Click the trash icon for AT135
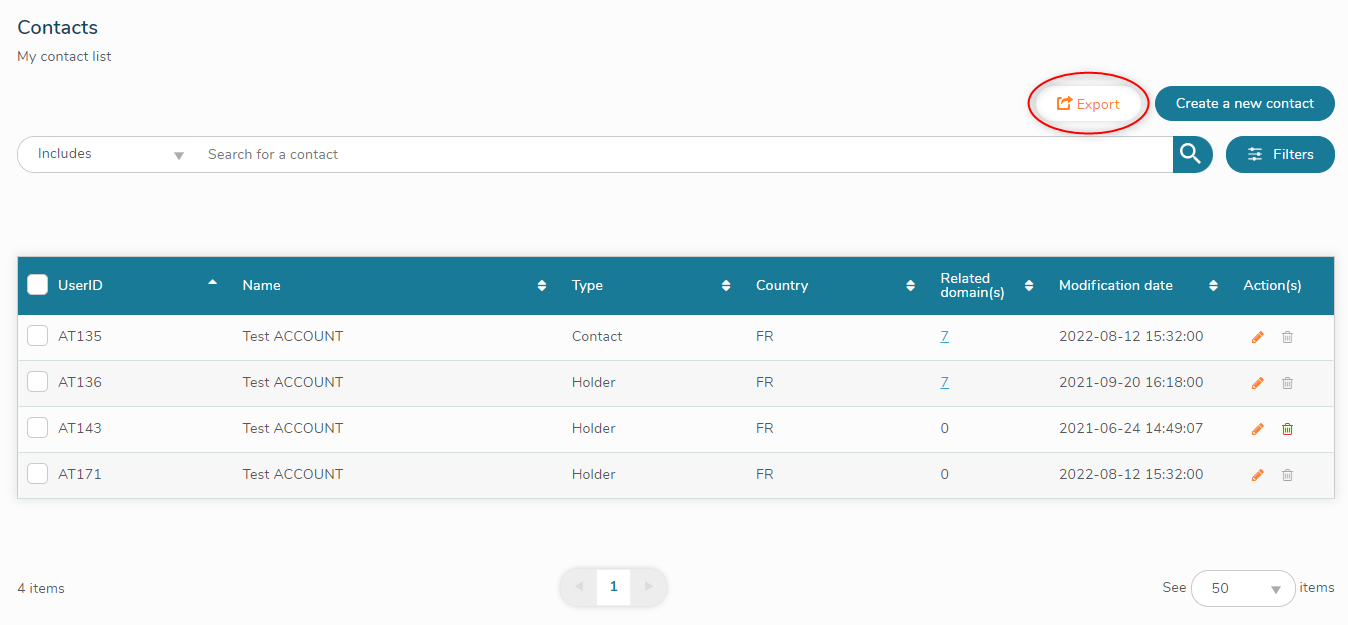1348x625 pixels. 1287,337
